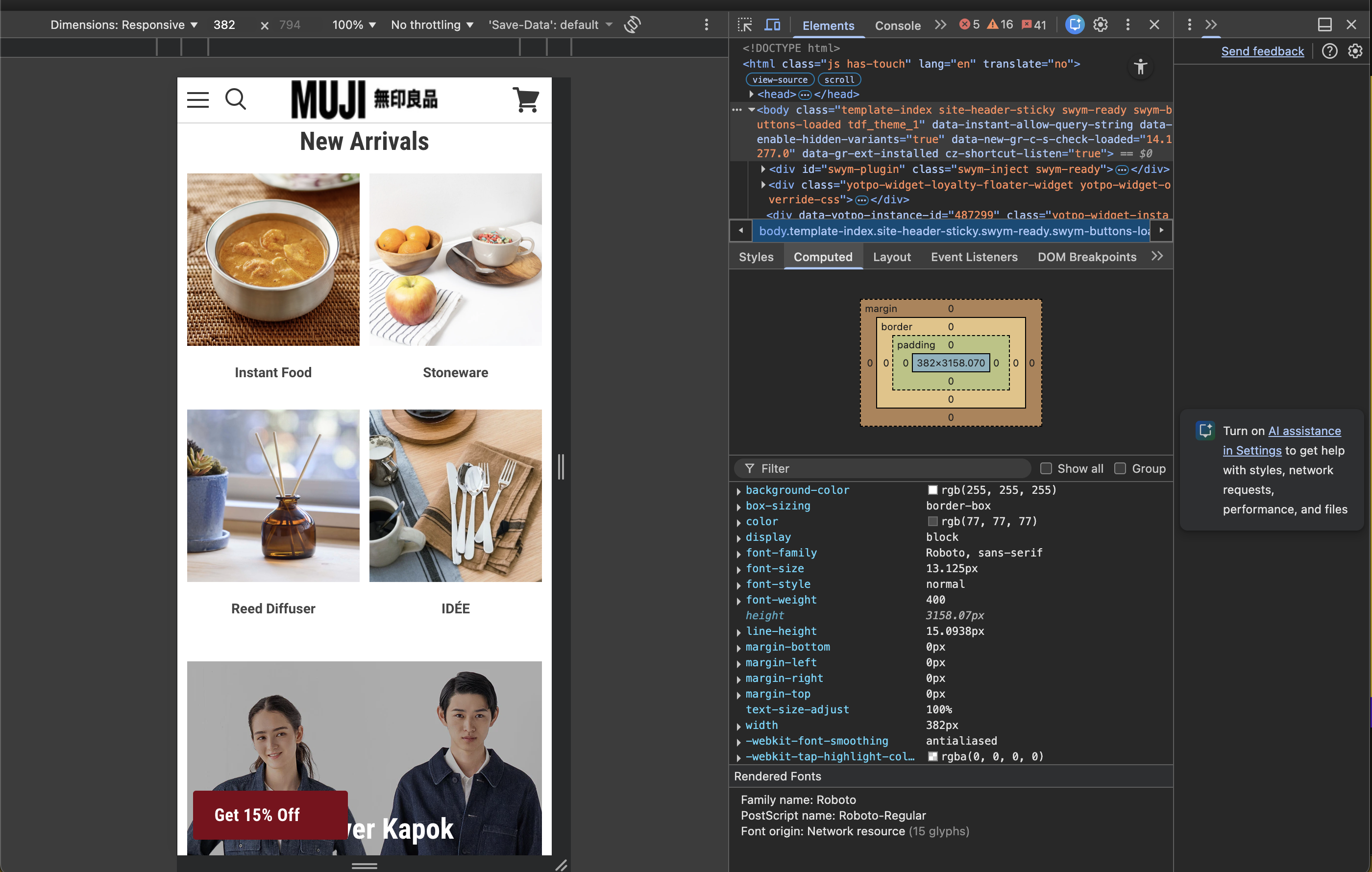Check the Group checkbox
1372x872 pixels.
click(1120, 468)
